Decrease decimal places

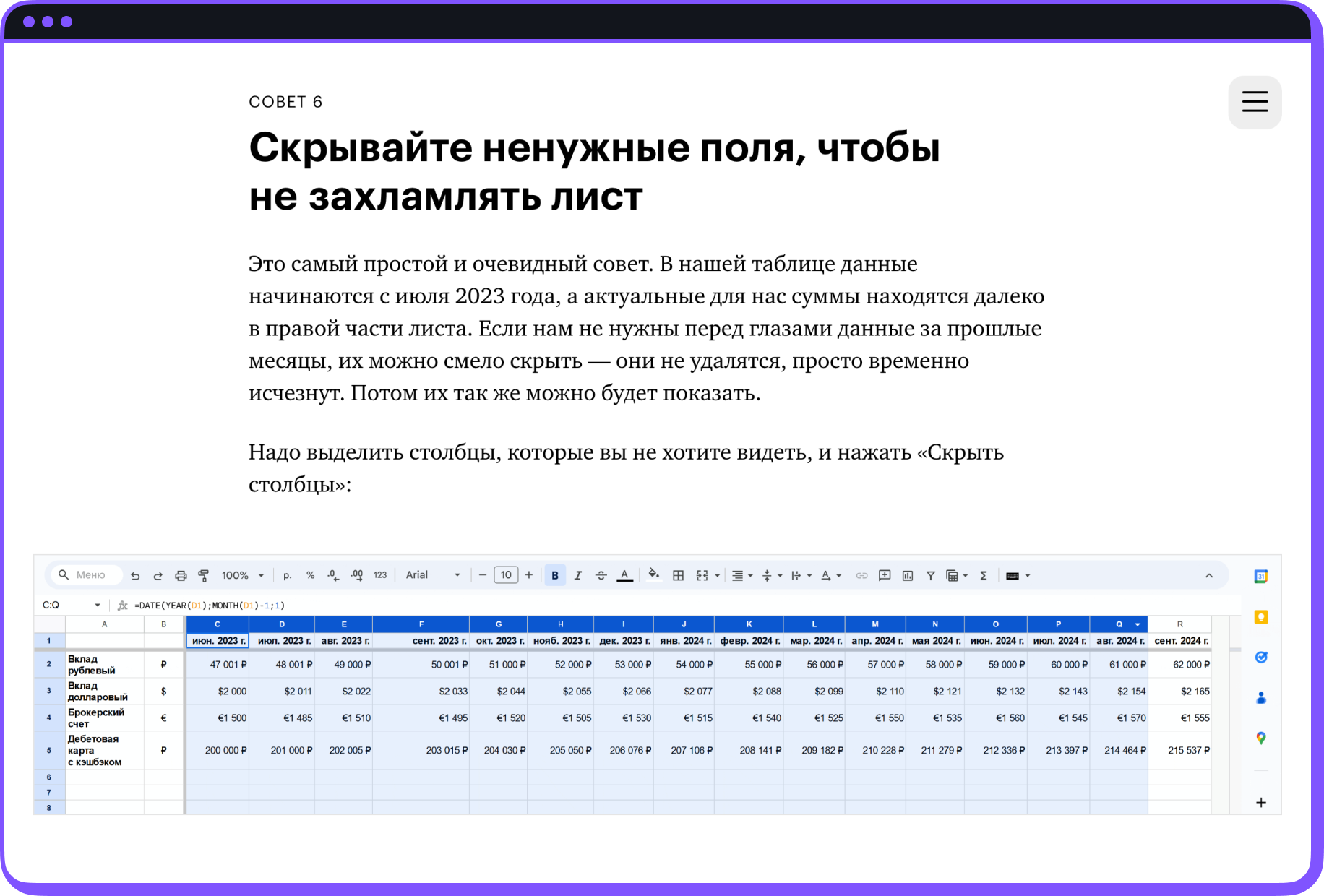(x=332, y=576)
